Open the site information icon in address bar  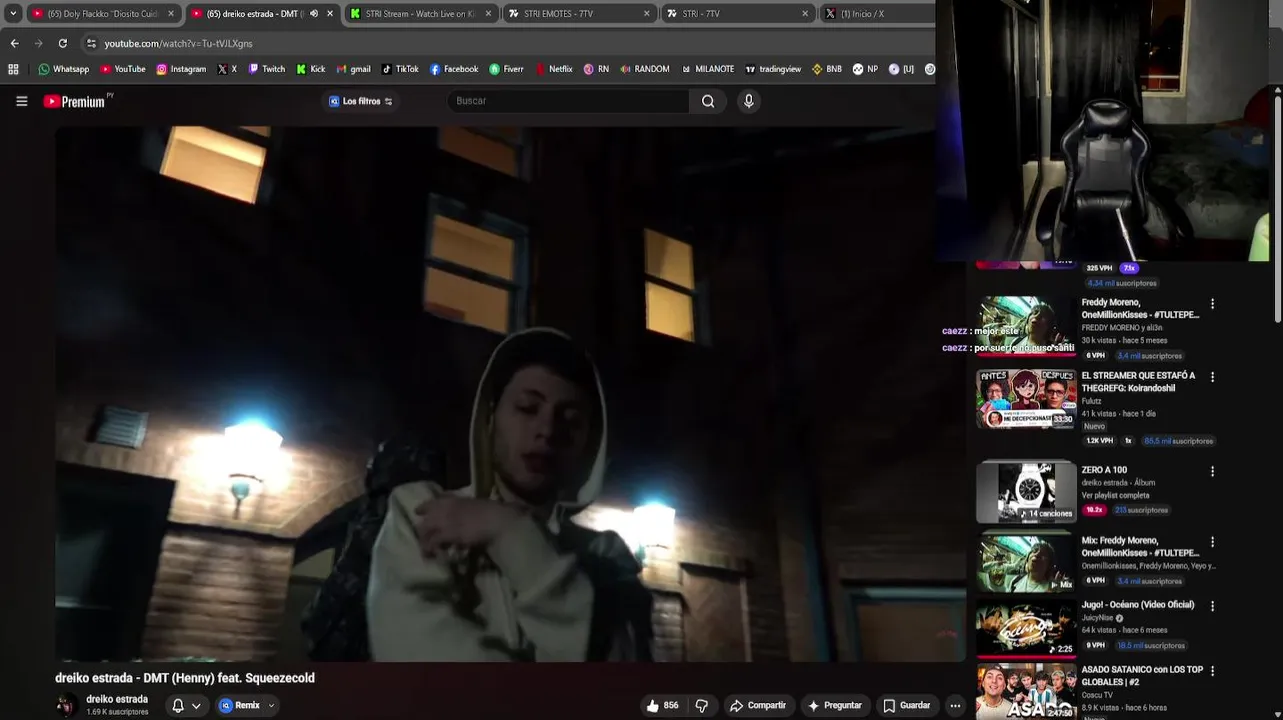[x=91, y=43]
